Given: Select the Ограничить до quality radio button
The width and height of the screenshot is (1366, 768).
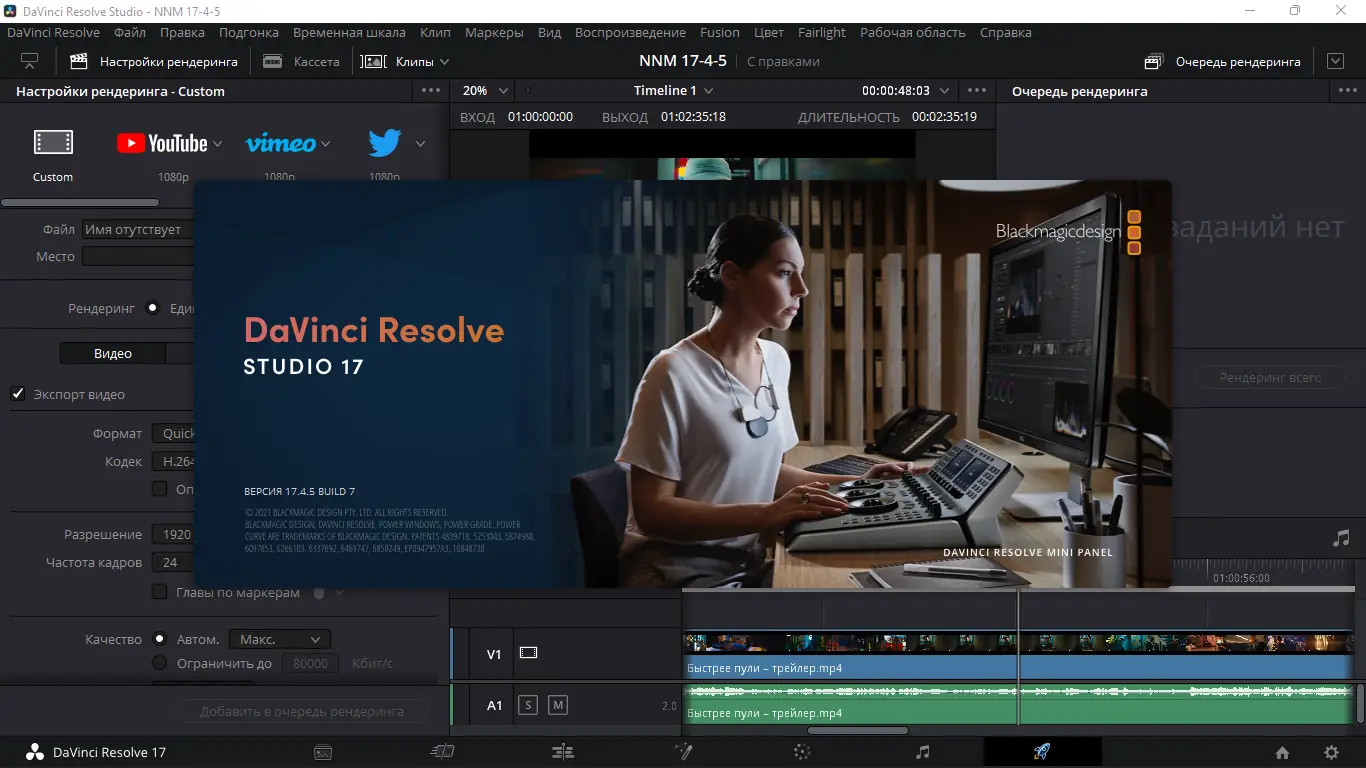Looking at the screenshot, I should coord(159,663).
